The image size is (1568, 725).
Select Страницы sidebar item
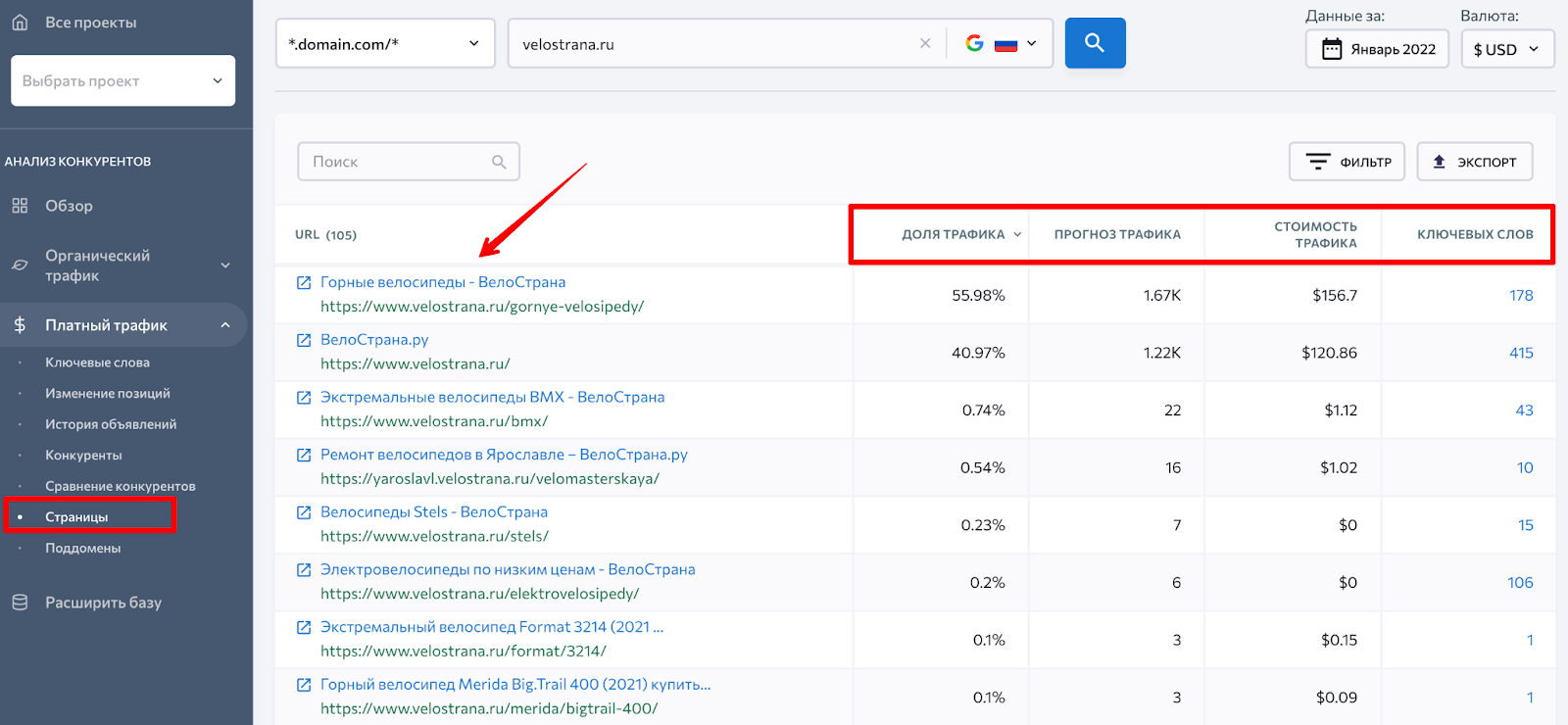point(76,517)
